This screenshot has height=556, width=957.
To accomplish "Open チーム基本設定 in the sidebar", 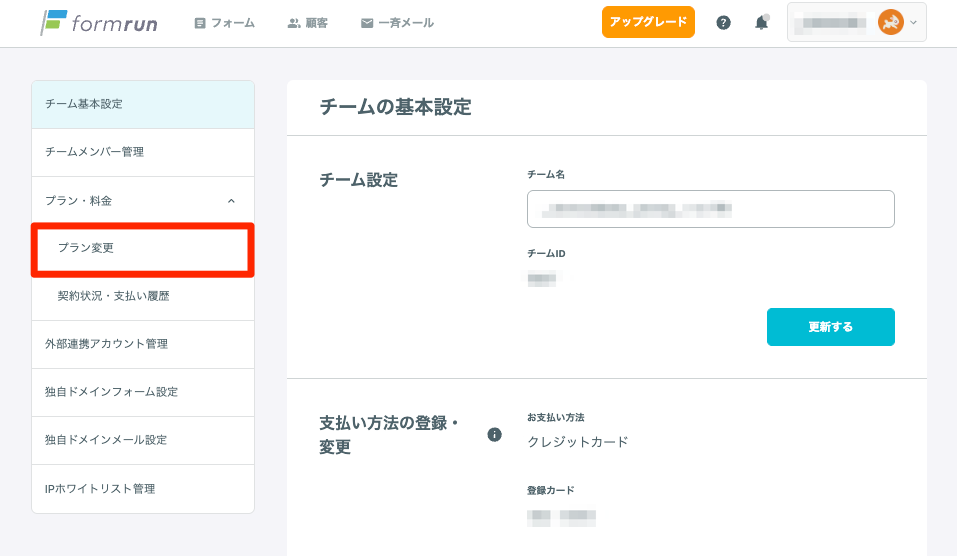I will [84, 104].
